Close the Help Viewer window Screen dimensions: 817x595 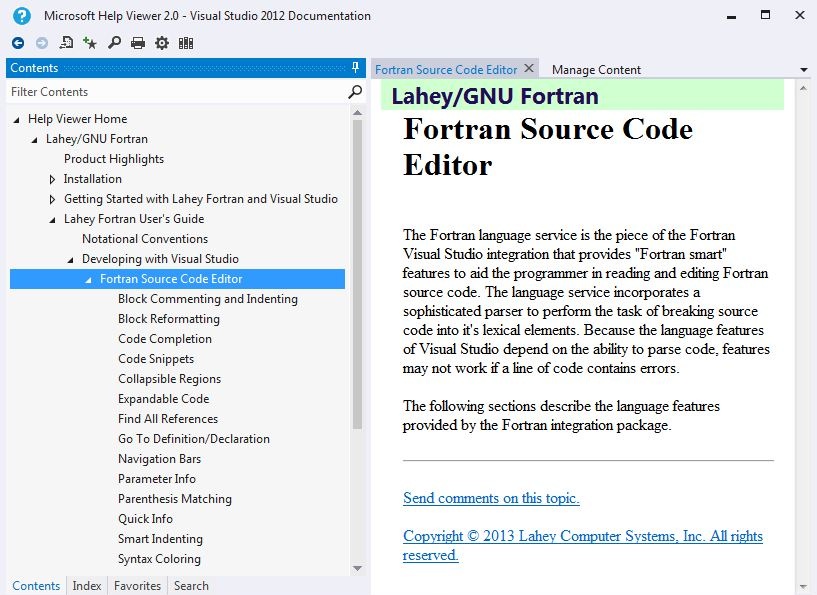click(x=800, y=15)
